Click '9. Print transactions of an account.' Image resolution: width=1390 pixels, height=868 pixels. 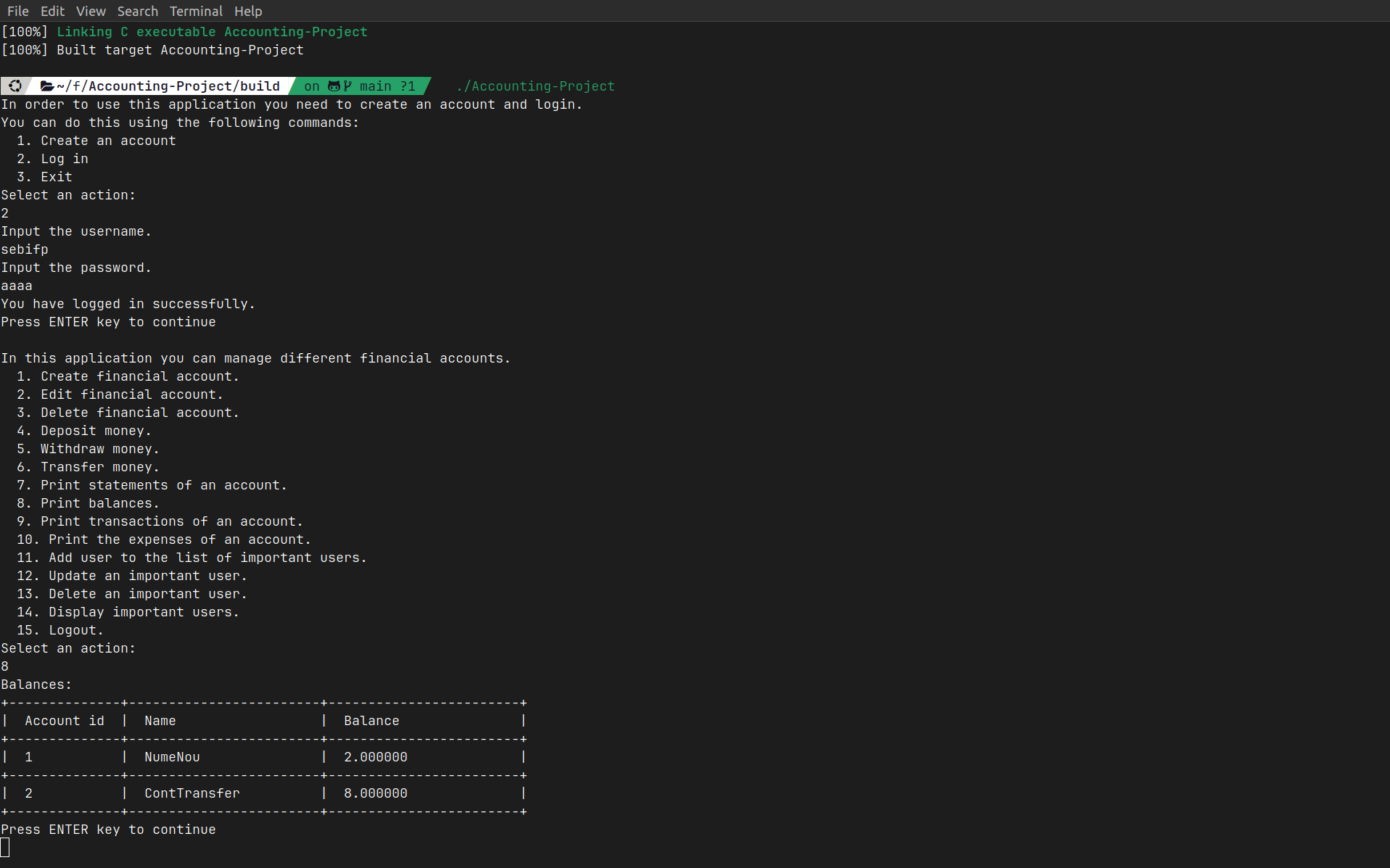[x=160, y=521]
